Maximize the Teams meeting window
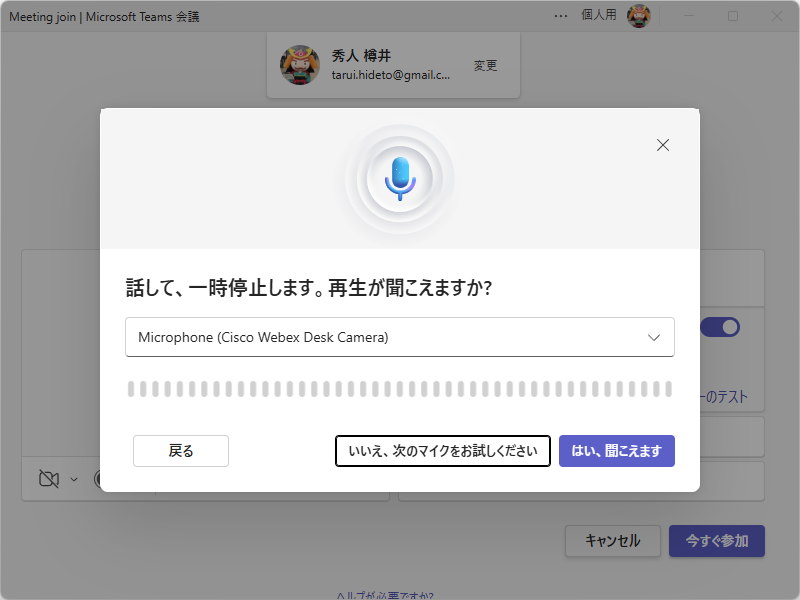Screen dimensions: 800x600 click(733, 16)
